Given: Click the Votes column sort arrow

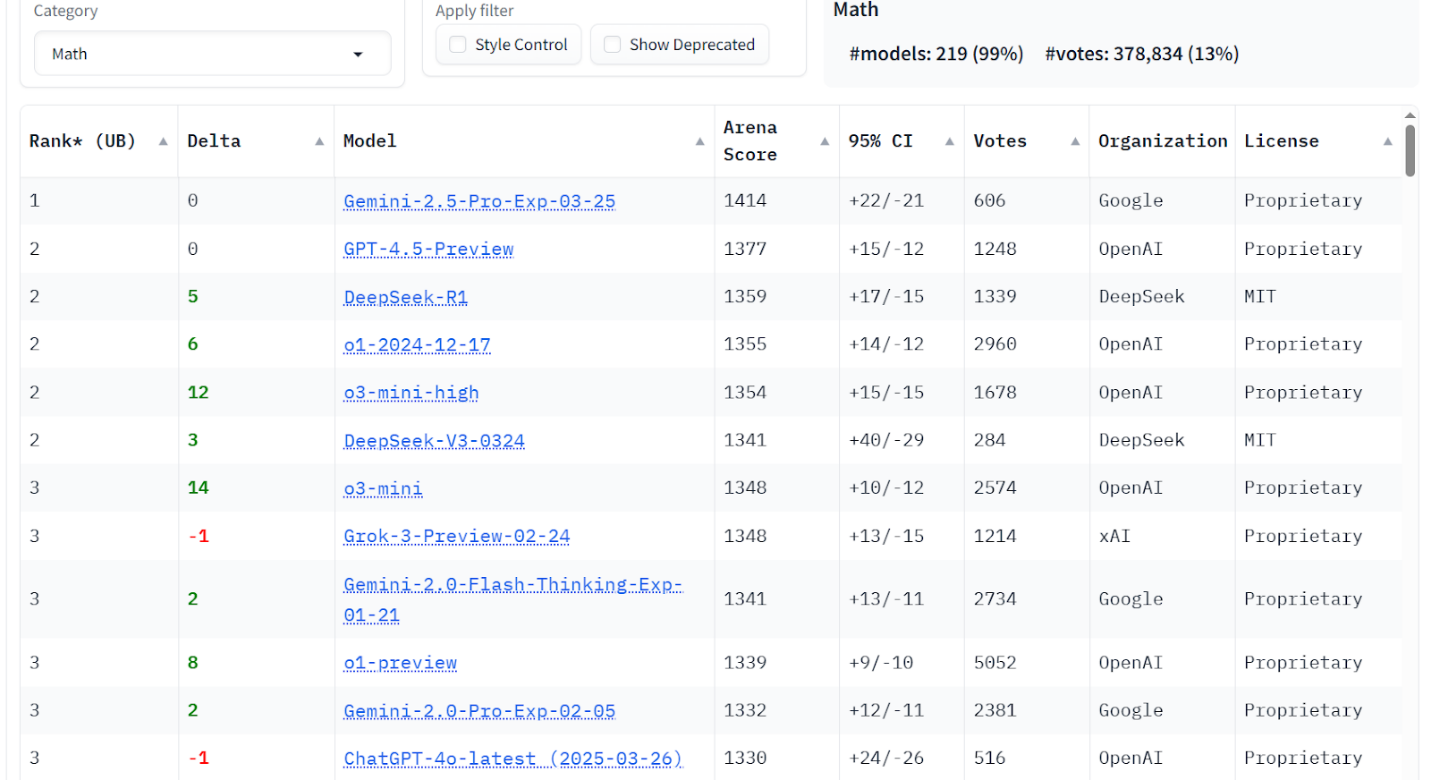Looking at the screenshot, I should tap(1075, 142).
